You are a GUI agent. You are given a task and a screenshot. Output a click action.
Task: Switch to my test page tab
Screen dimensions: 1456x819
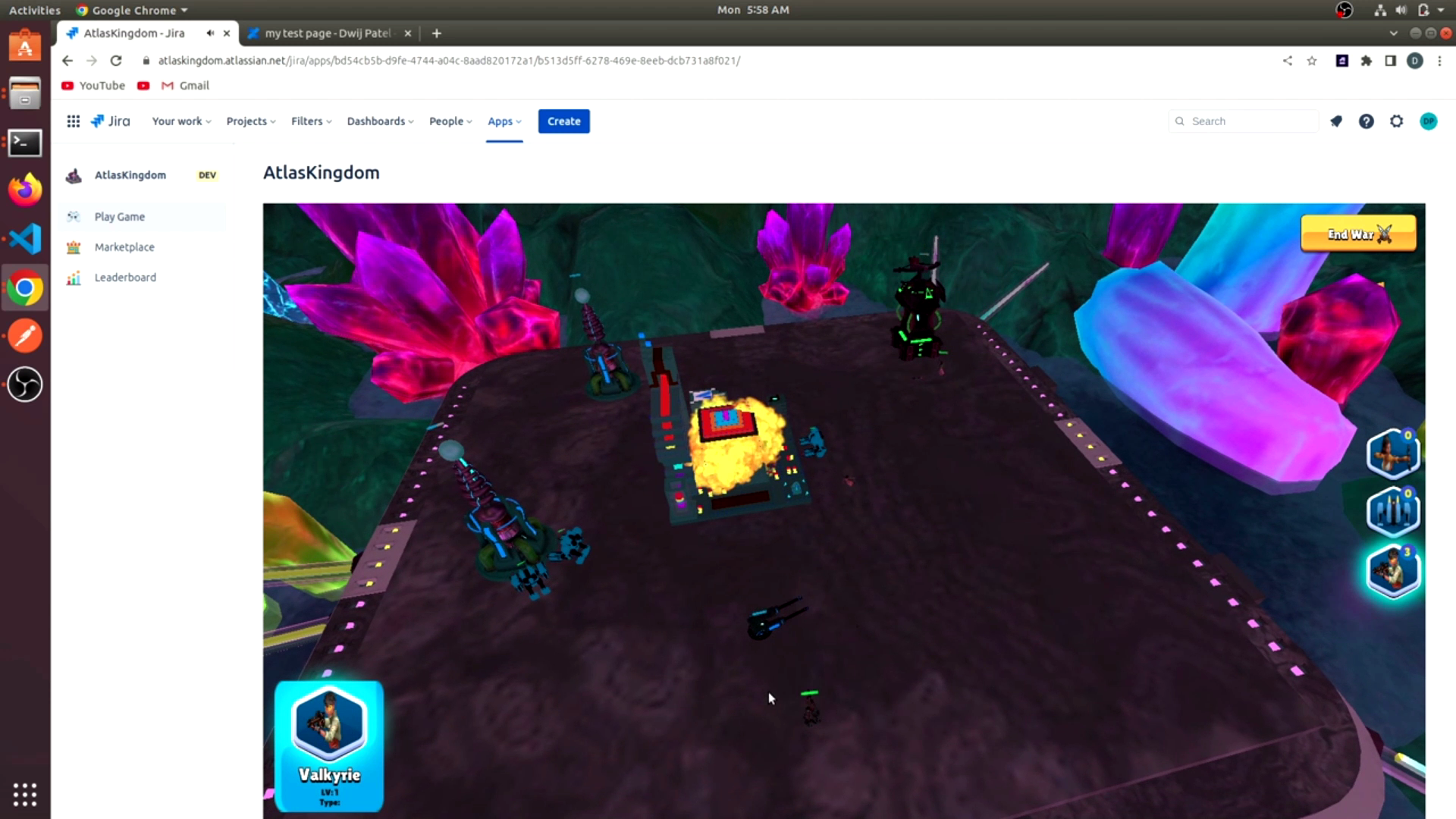coord(328,33)
